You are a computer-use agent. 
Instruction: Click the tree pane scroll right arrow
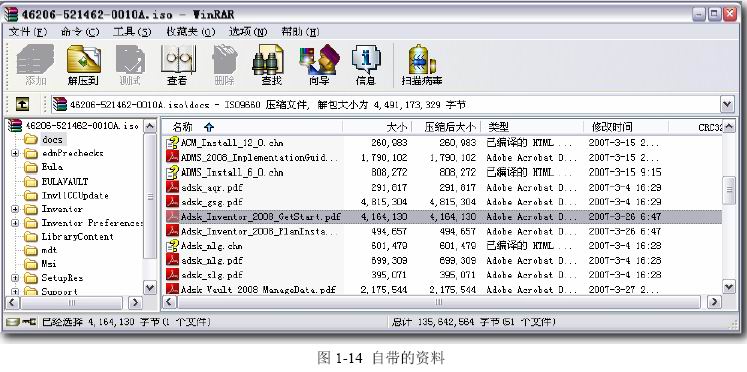pos(135,302)
